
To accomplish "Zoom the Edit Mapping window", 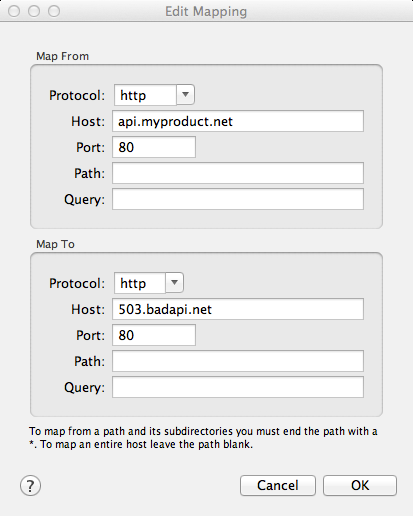I will [x=54, y=11].
